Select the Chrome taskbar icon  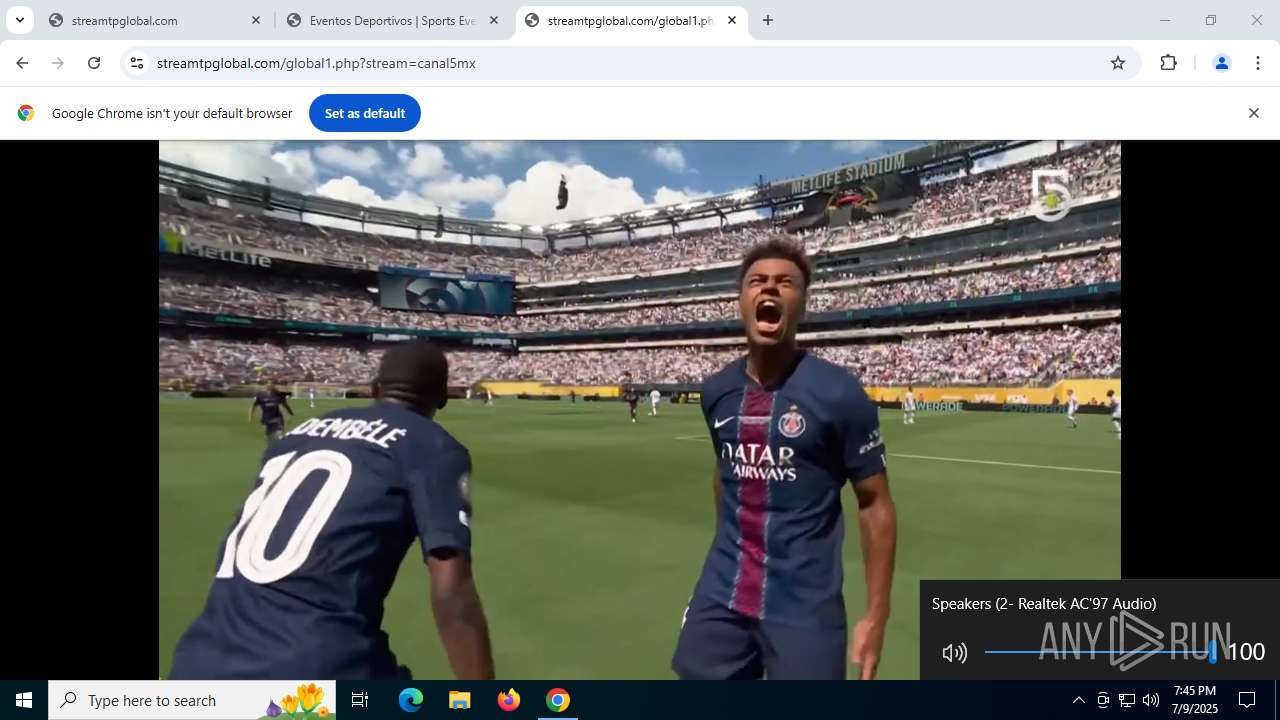click(x=558, y=700)
